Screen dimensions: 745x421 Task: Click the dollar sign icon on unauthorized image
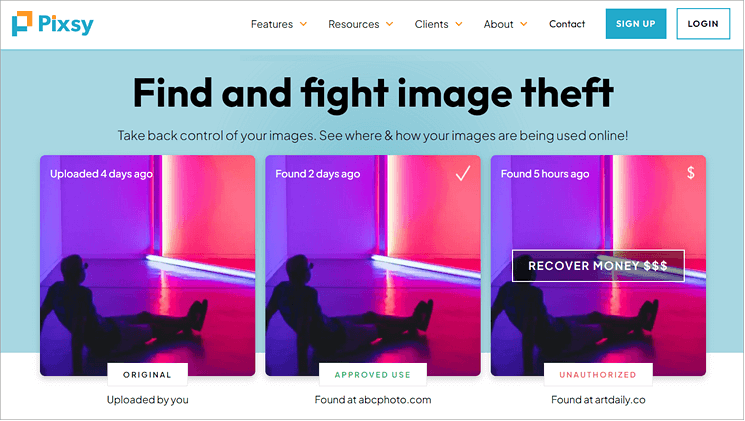[690, 172]
